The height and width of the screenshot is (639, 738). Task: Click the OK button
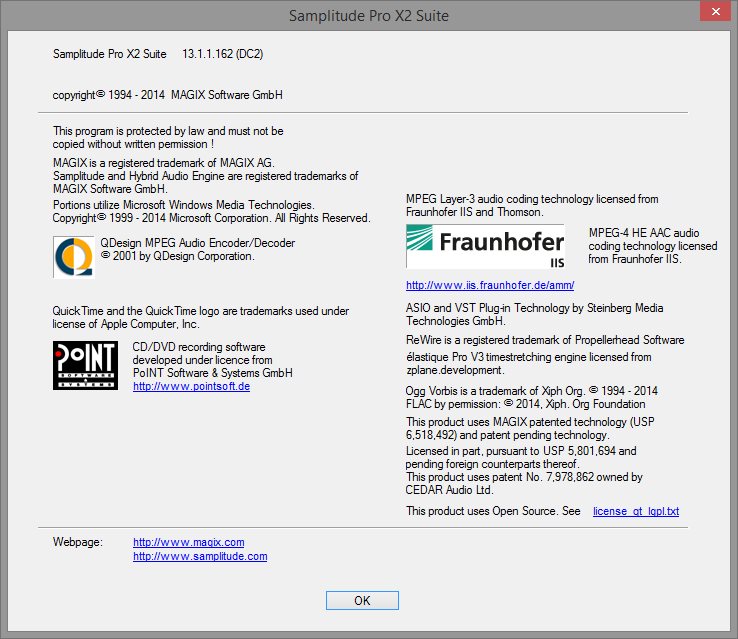362,600
